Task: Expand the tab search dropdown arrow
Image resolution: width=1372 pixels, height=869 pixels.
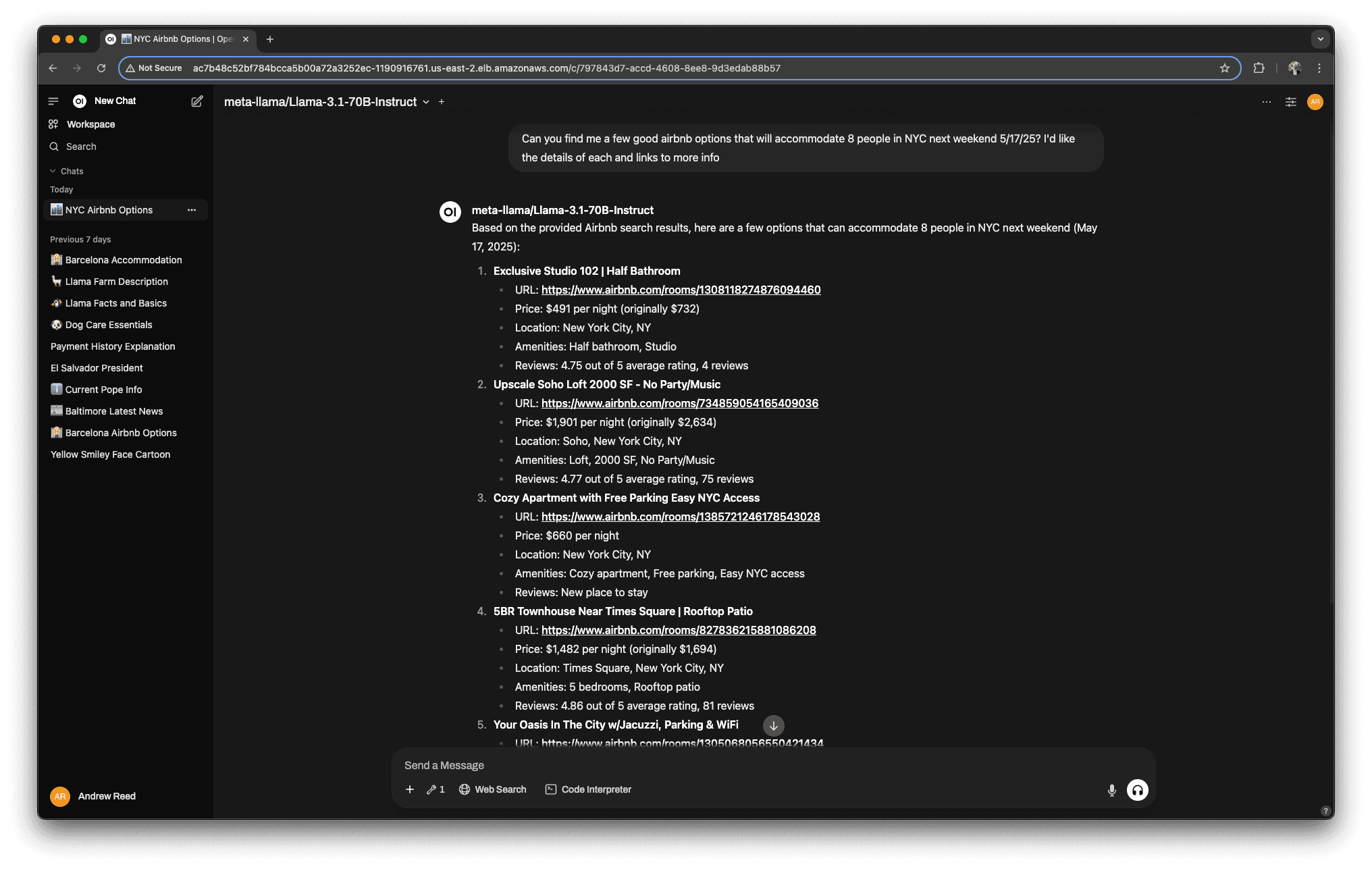Action: 1321,39
